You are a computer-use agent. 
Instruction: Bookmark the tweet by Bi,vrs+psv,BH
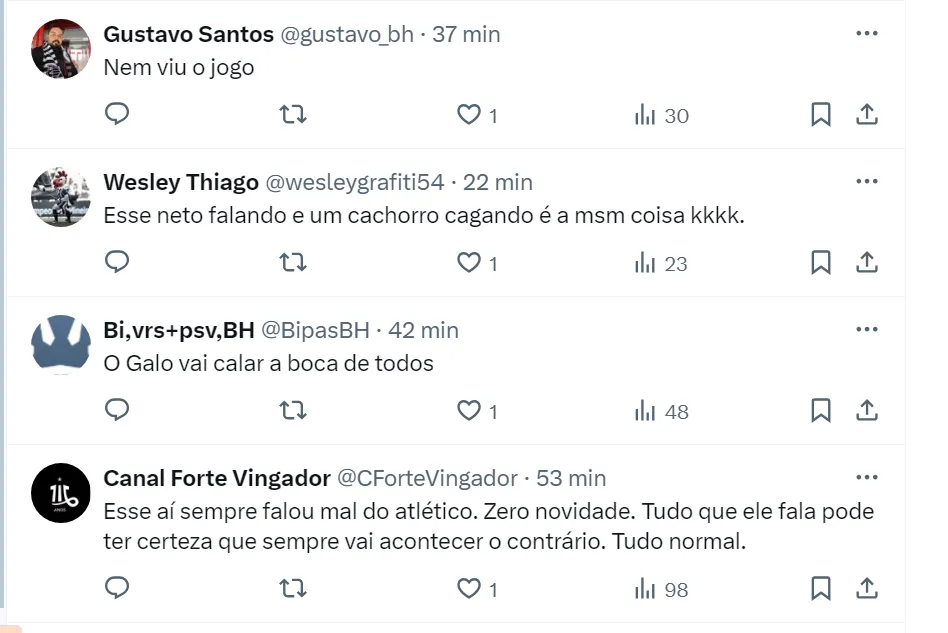820,411
